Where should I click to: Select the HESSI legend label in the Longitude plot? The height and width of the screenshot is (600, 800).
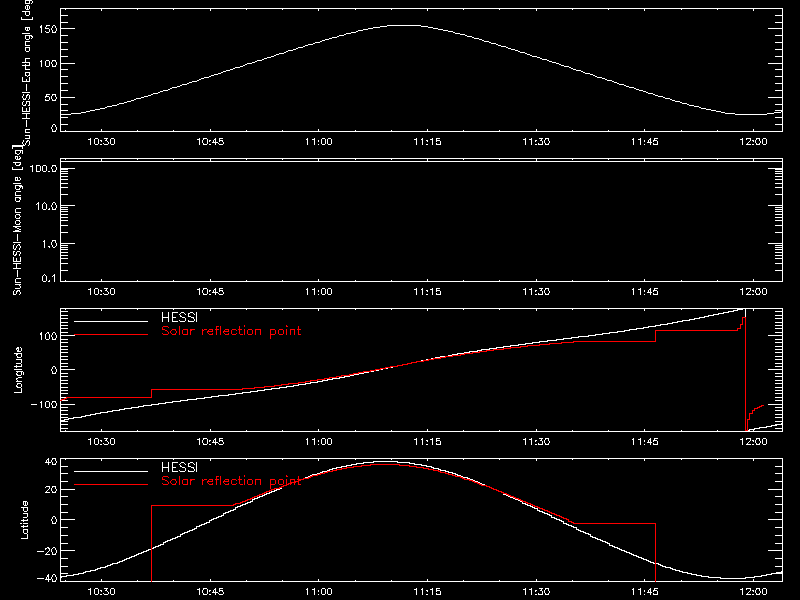[x=179, y=317]
